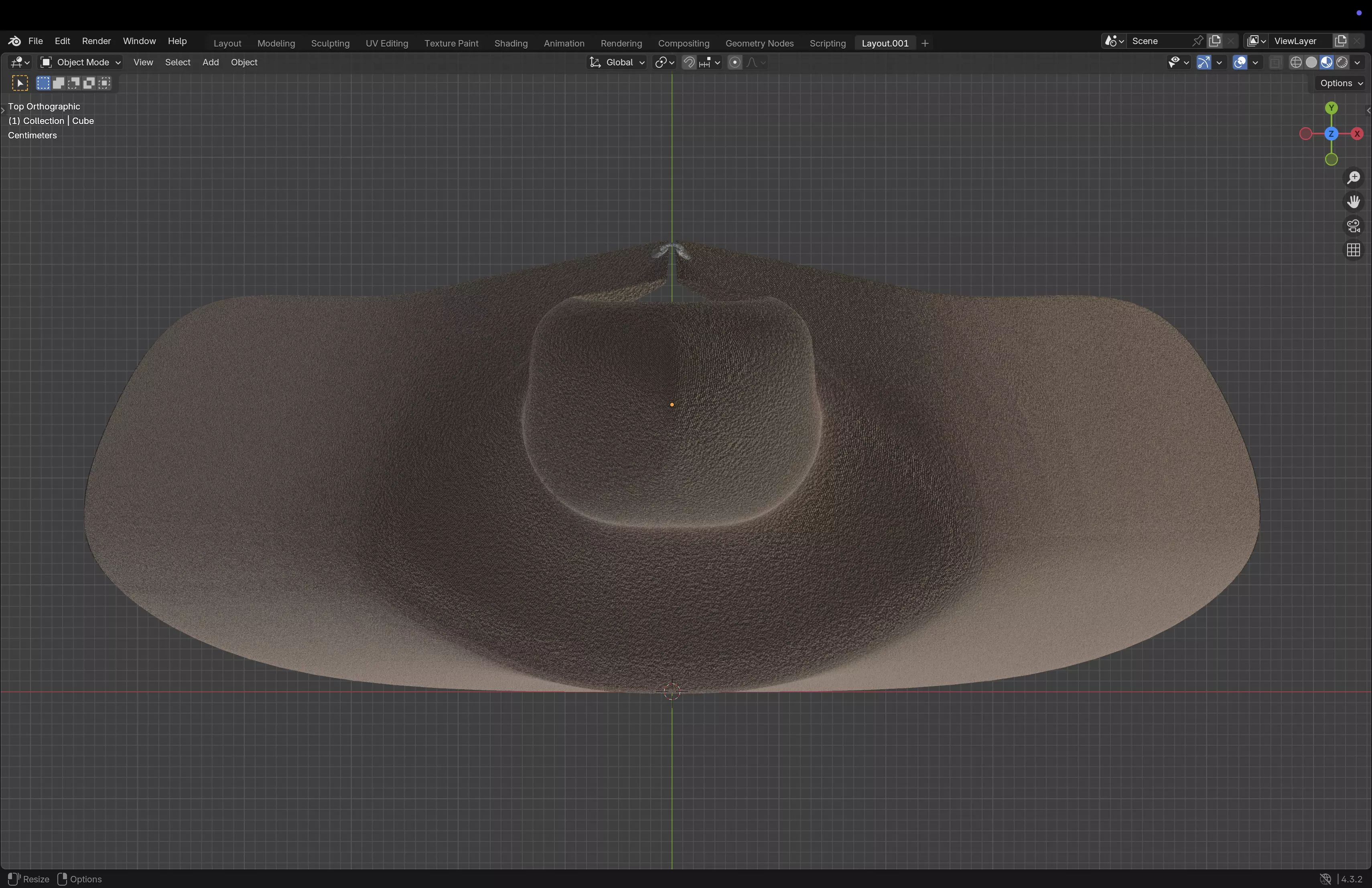Switch perspective/orthographic with grid icon
Image resolution: width=1372 pixels, height=888 pixels.
(x=1354, y=250)
